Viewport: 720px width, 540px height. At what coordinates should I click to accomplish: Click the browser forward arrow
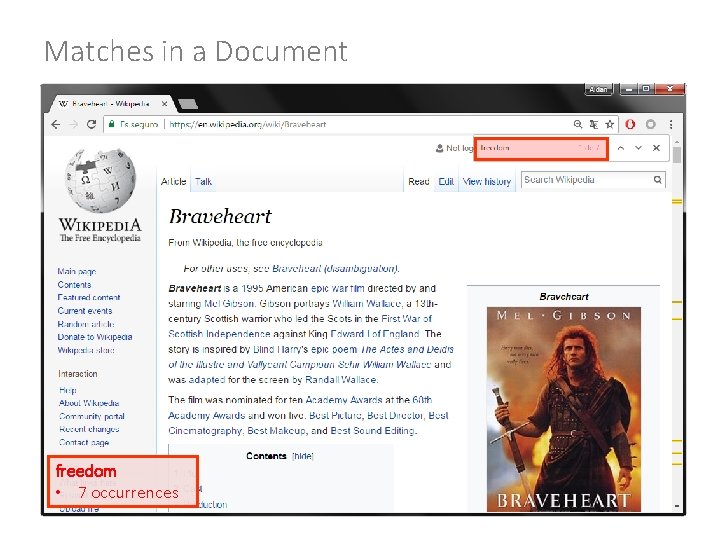[73, 124]
